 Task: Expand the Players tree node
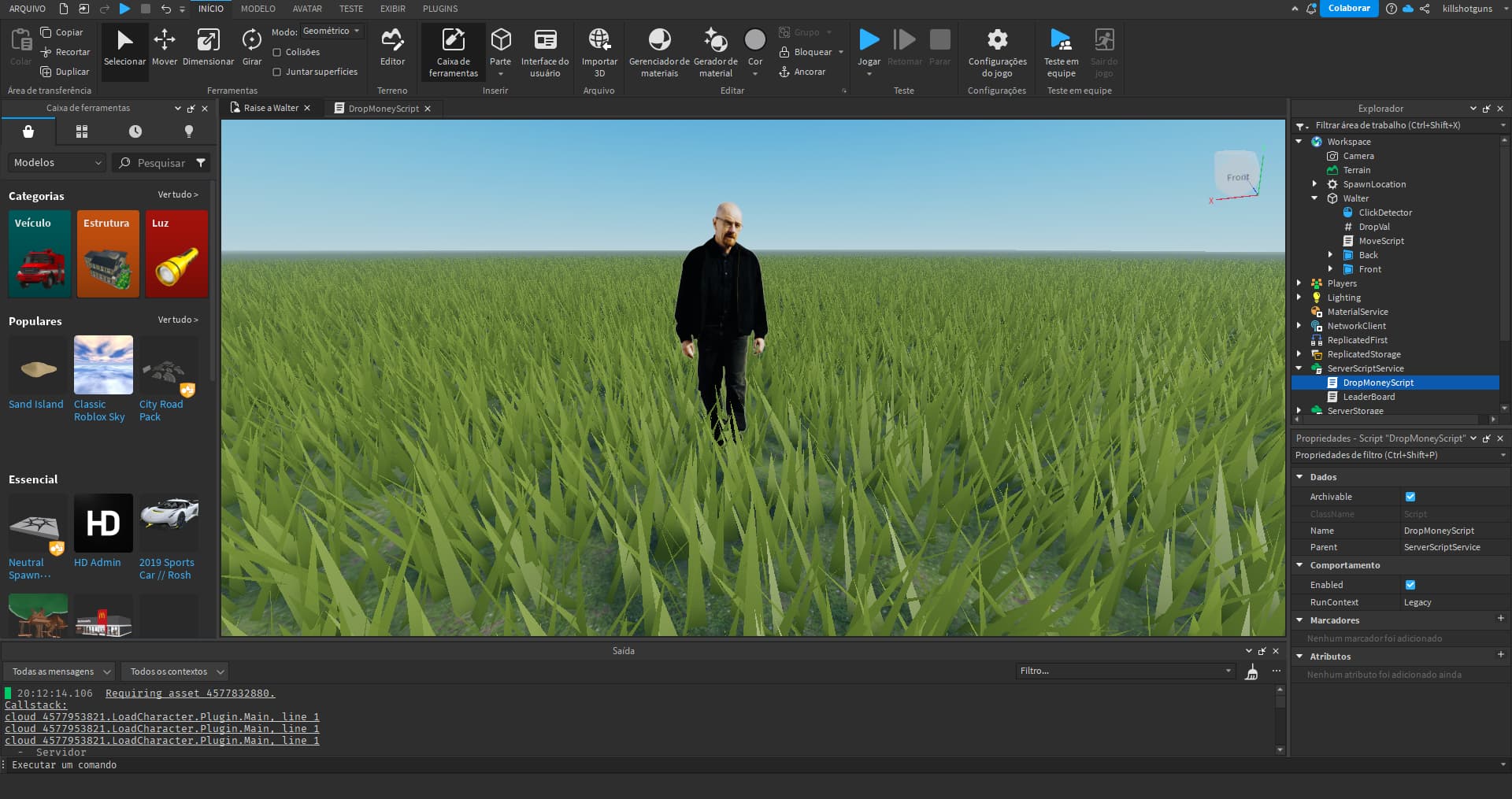(1299, 283)
